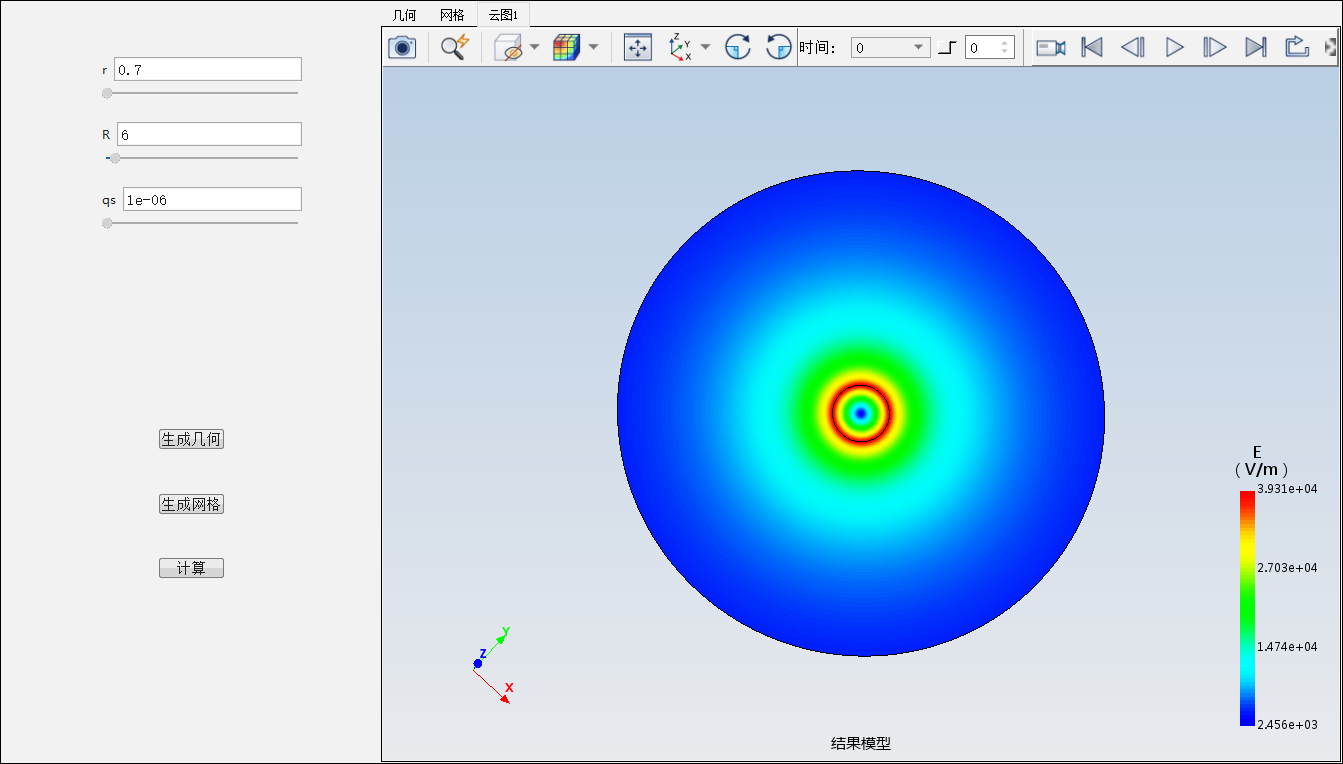
Task: Click the toolbar overflow arrow at right edge
Action: coord(1330,47)
